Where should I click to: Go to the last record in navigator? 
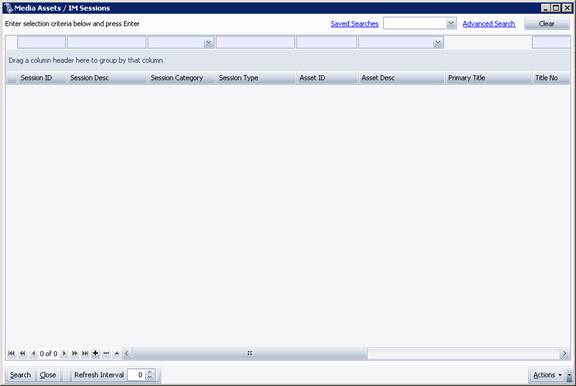[85, 353]
